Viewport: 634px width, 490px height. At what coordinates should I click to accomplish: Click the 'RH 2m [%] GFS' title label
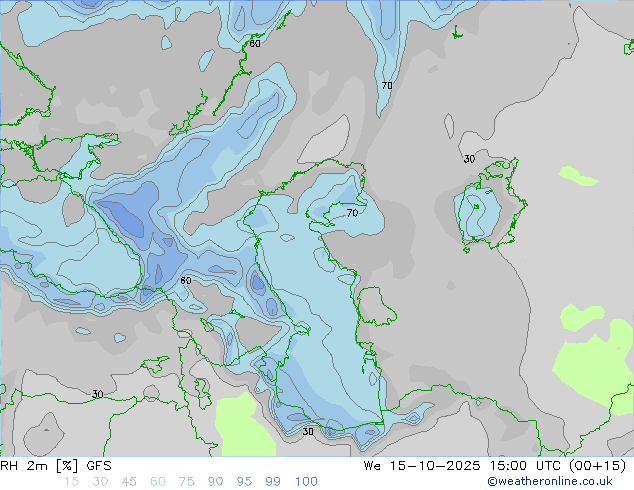click(x=56, y=466)
